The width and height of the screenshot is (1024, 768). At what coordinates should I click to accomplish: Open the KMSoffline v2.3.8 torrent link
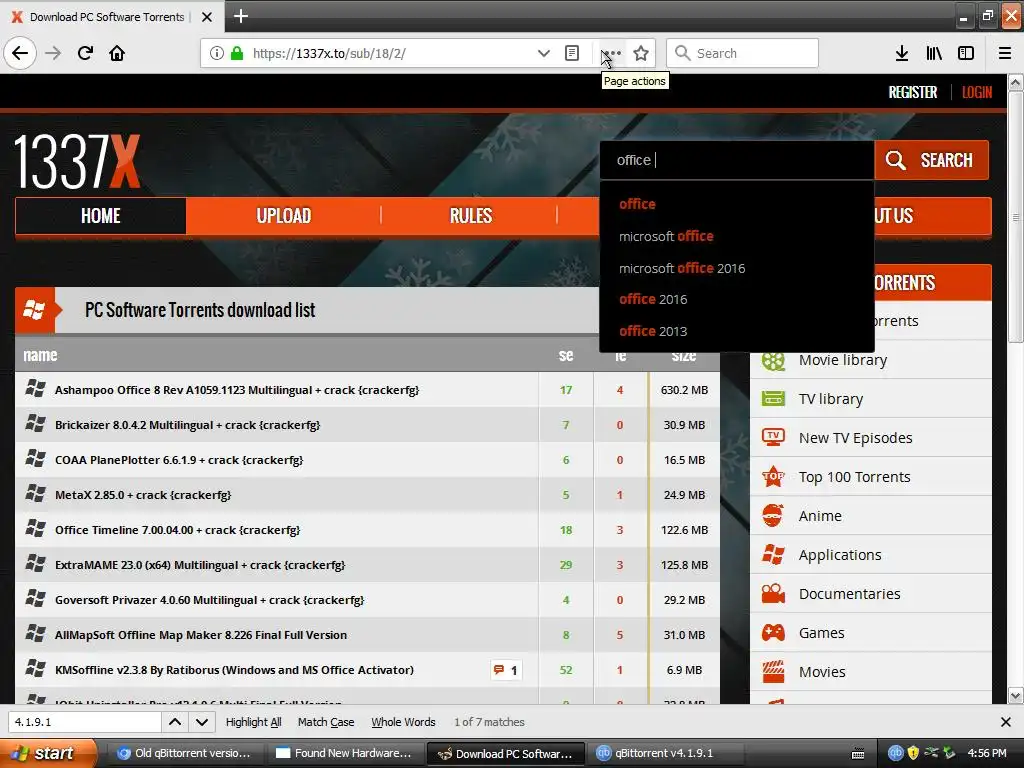234,670
